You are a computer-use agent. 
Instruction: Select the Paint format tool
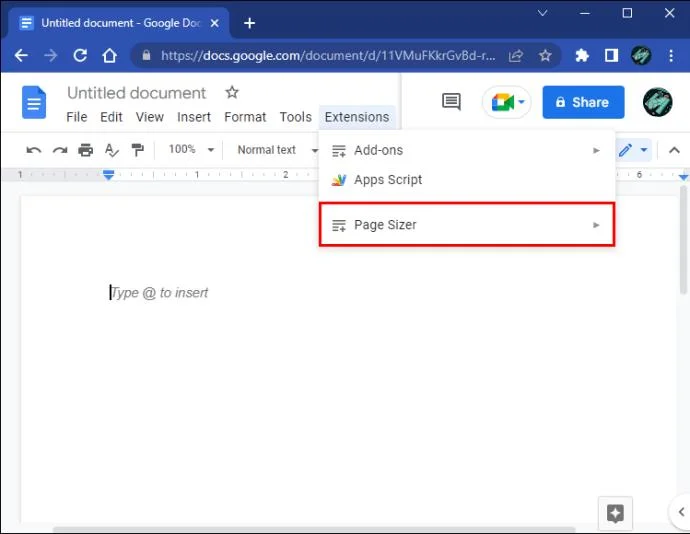tap(138, 150)
